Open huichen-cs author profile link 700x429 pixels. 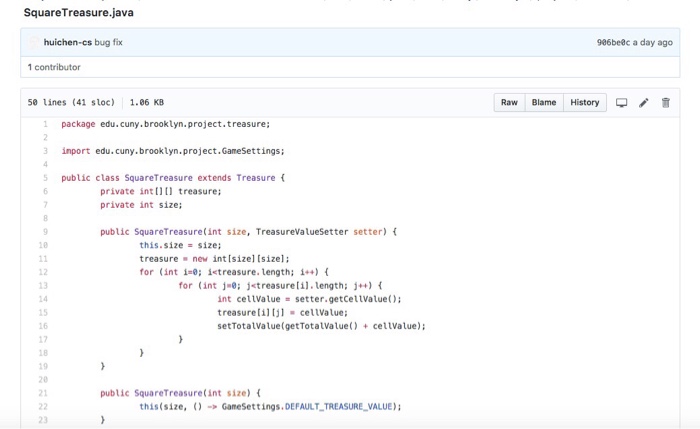point(68,42)
